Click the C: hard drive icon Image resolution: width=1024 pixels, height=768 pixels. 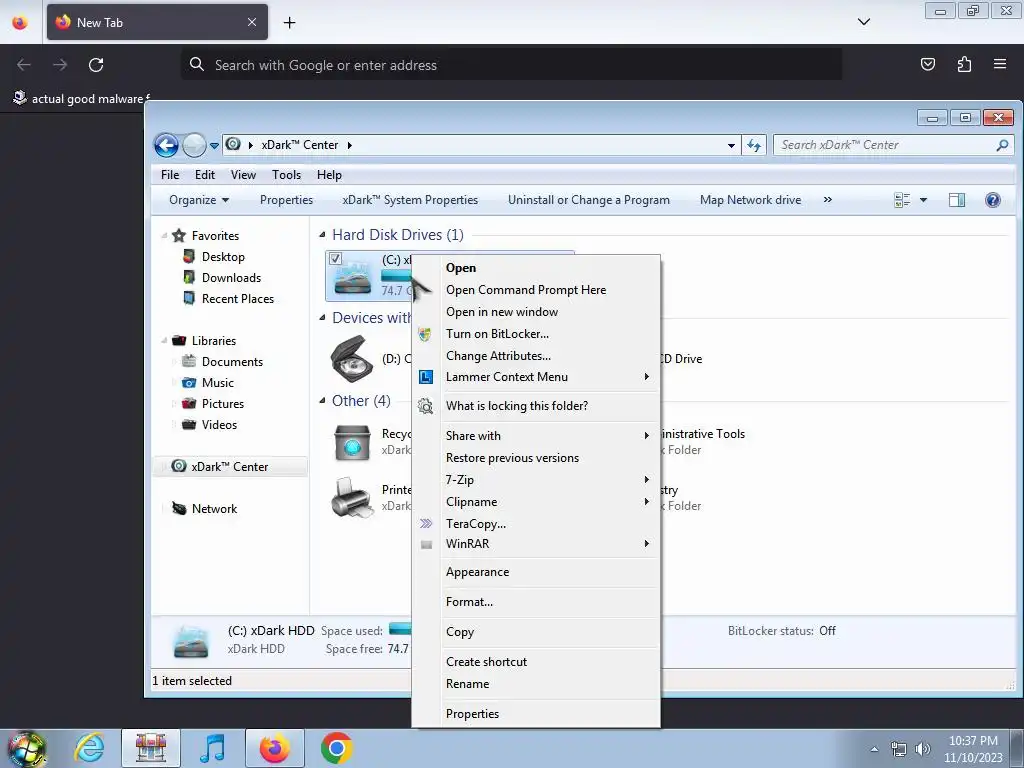pyautogui.click(x=353, y=278)
